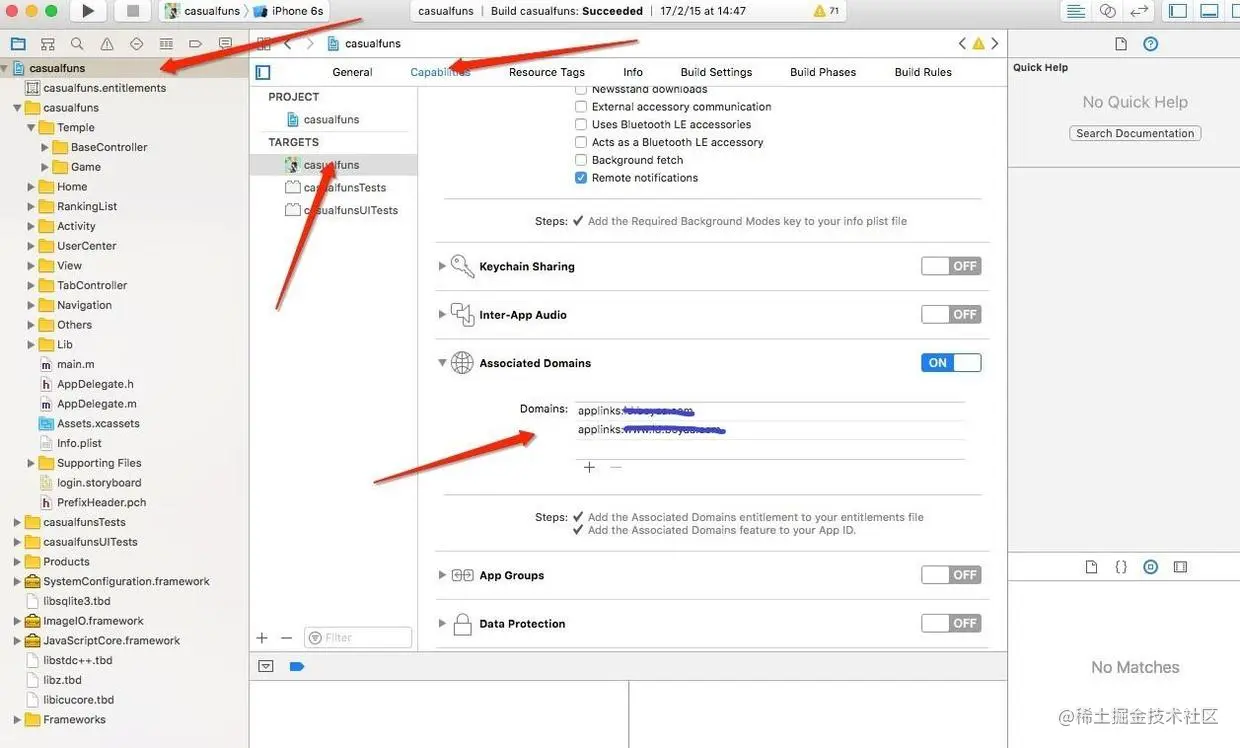Turn on Inter-App Audio switch
Viewport: 1240px width, 748px height.
[951, 314]
